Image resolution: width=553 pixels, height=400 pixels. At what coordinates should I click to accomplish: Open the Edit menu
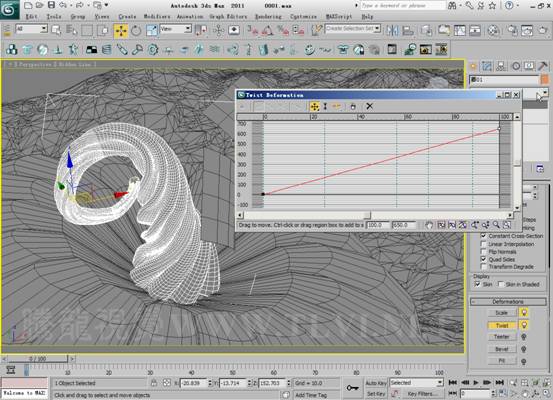[x=31, y=17]
